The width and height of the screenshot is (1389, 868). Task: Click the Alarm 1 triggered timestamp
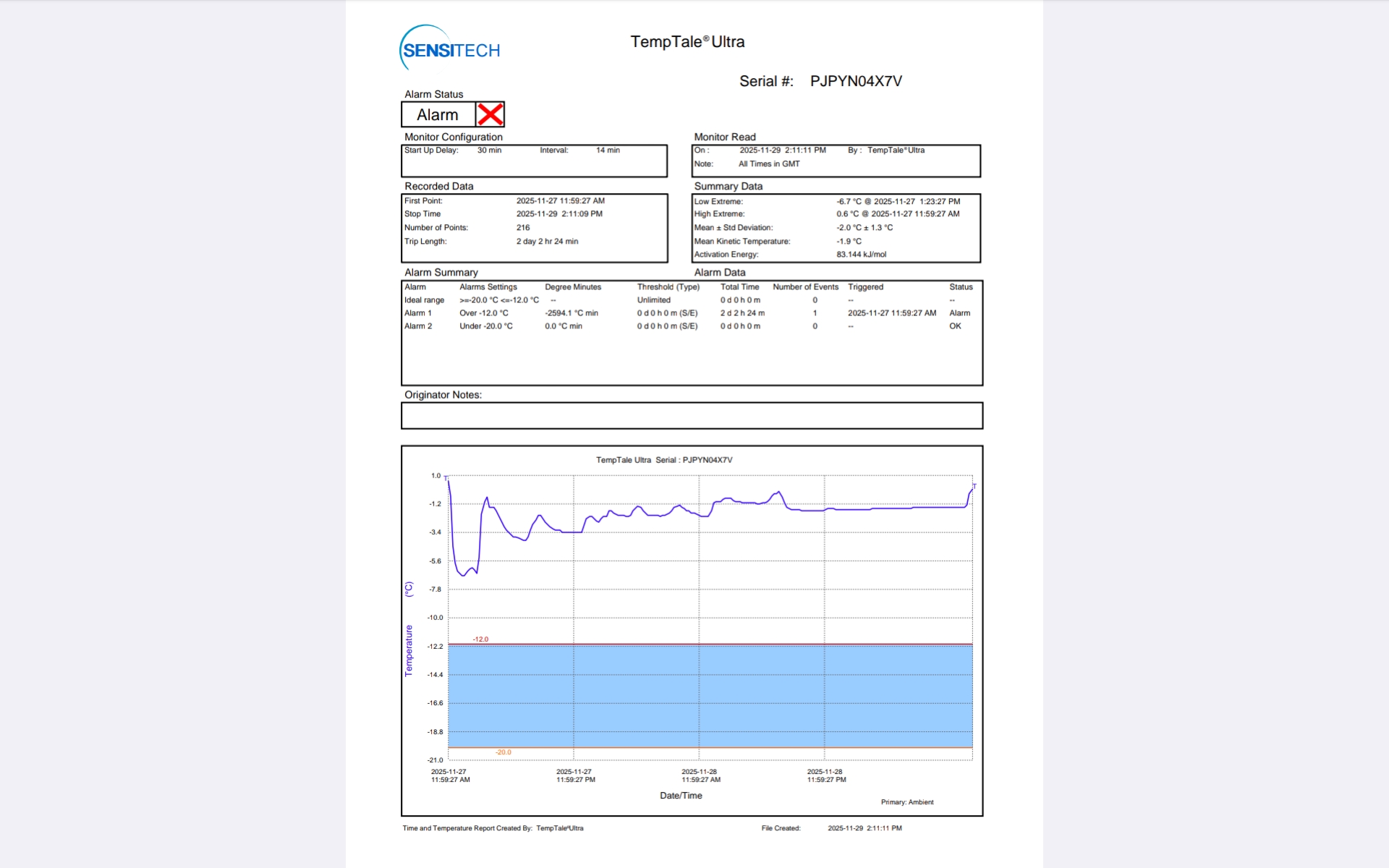(891, 313)
